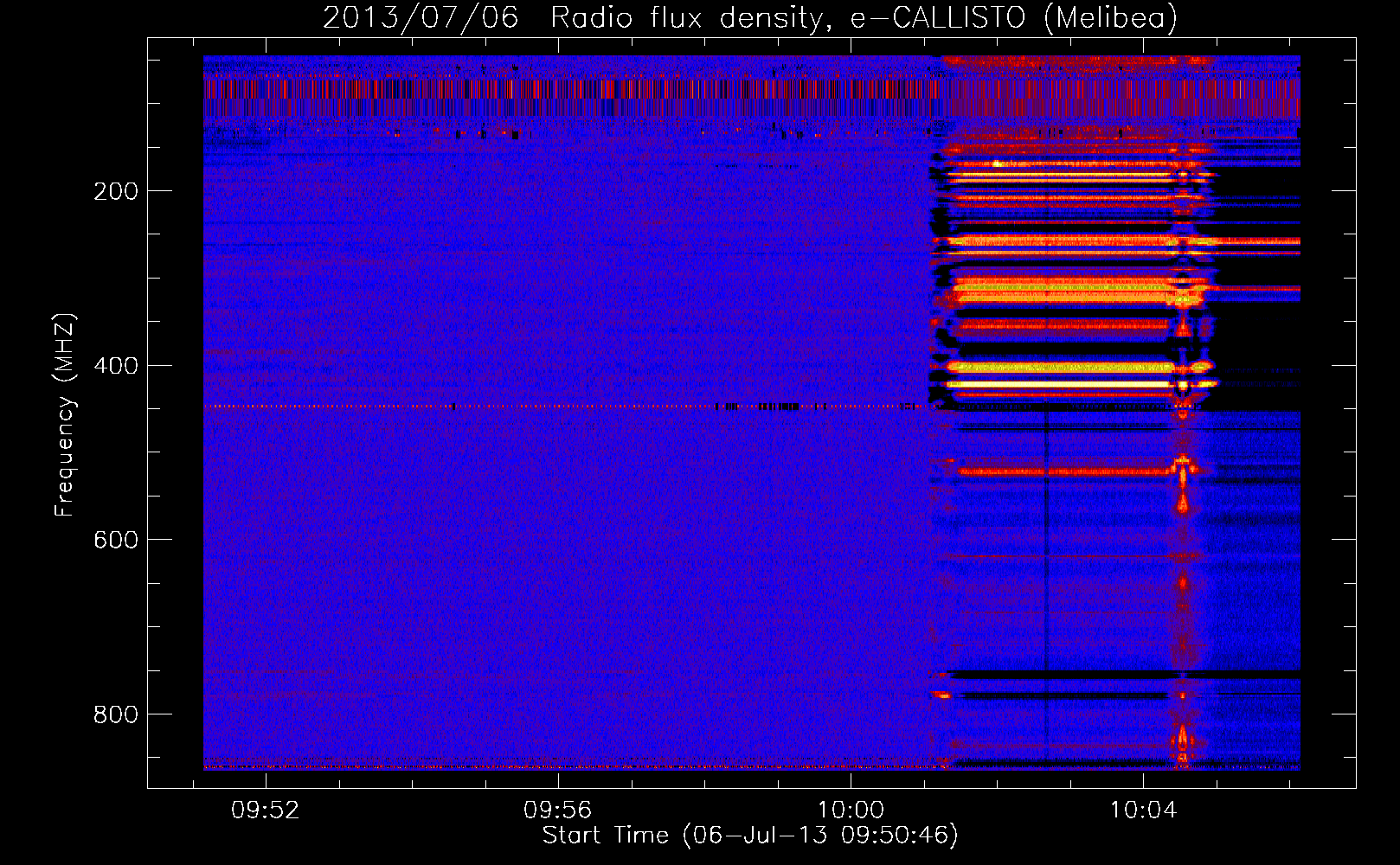Click the 10:04 time axis label
The height and width of the screenshot is (865, 1400).
[x=1144, y=810]
